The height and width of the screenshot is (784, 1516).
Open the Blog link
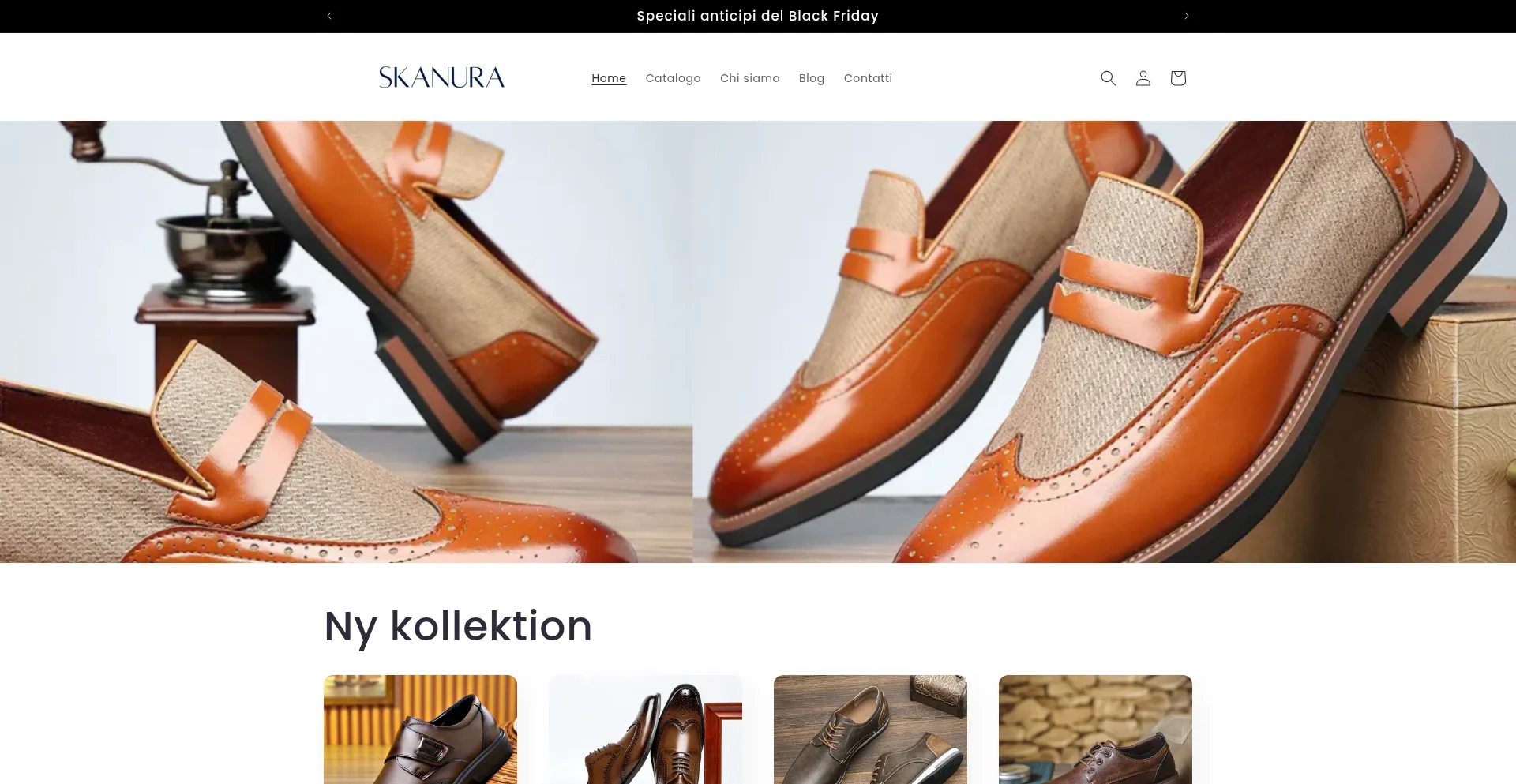pos(811,78)
